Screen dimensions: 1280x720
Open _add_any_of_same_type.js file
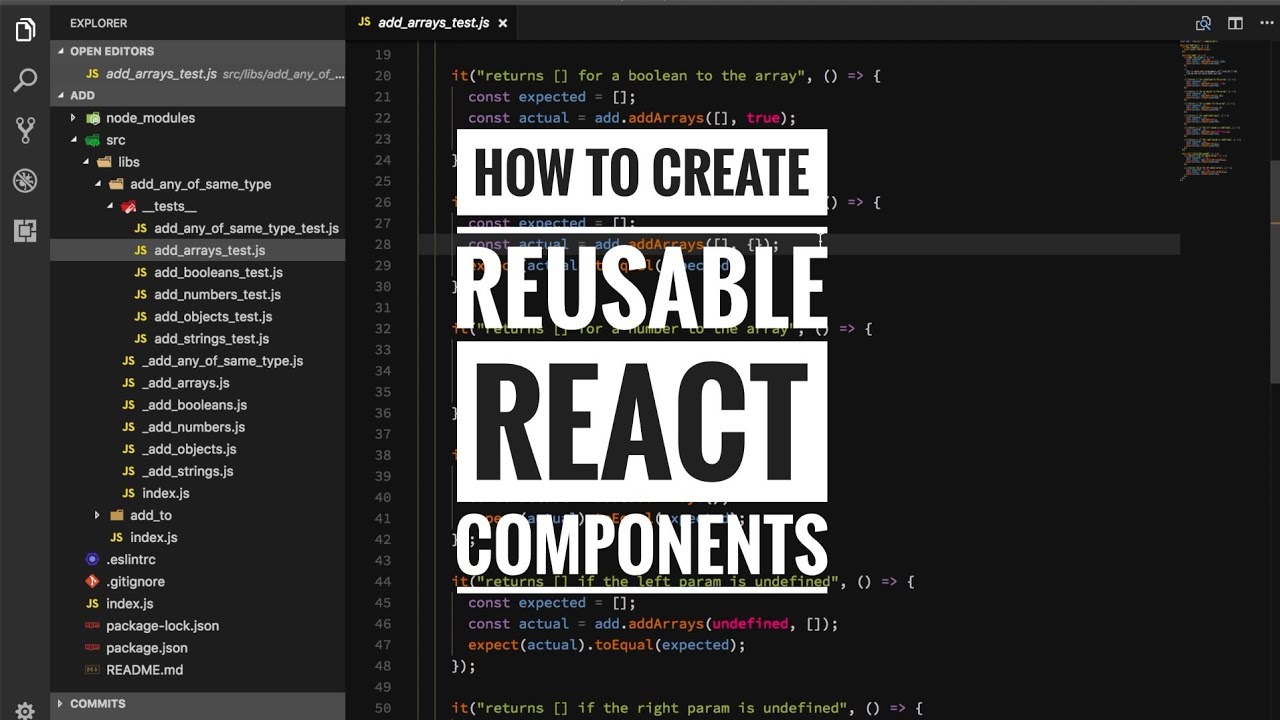point(198,360)
